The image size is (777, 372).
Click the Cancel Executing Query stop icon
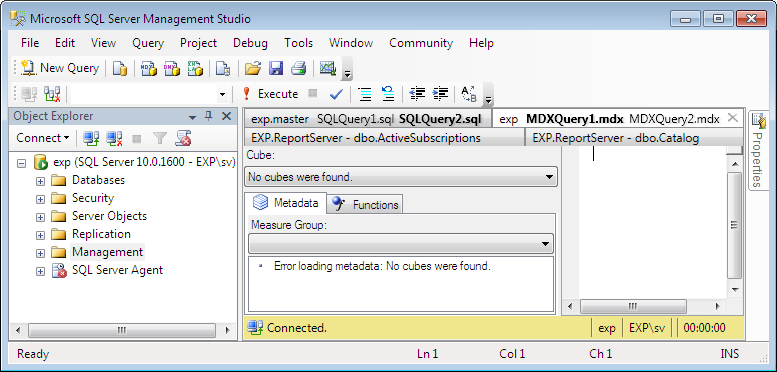coord(312,93)
